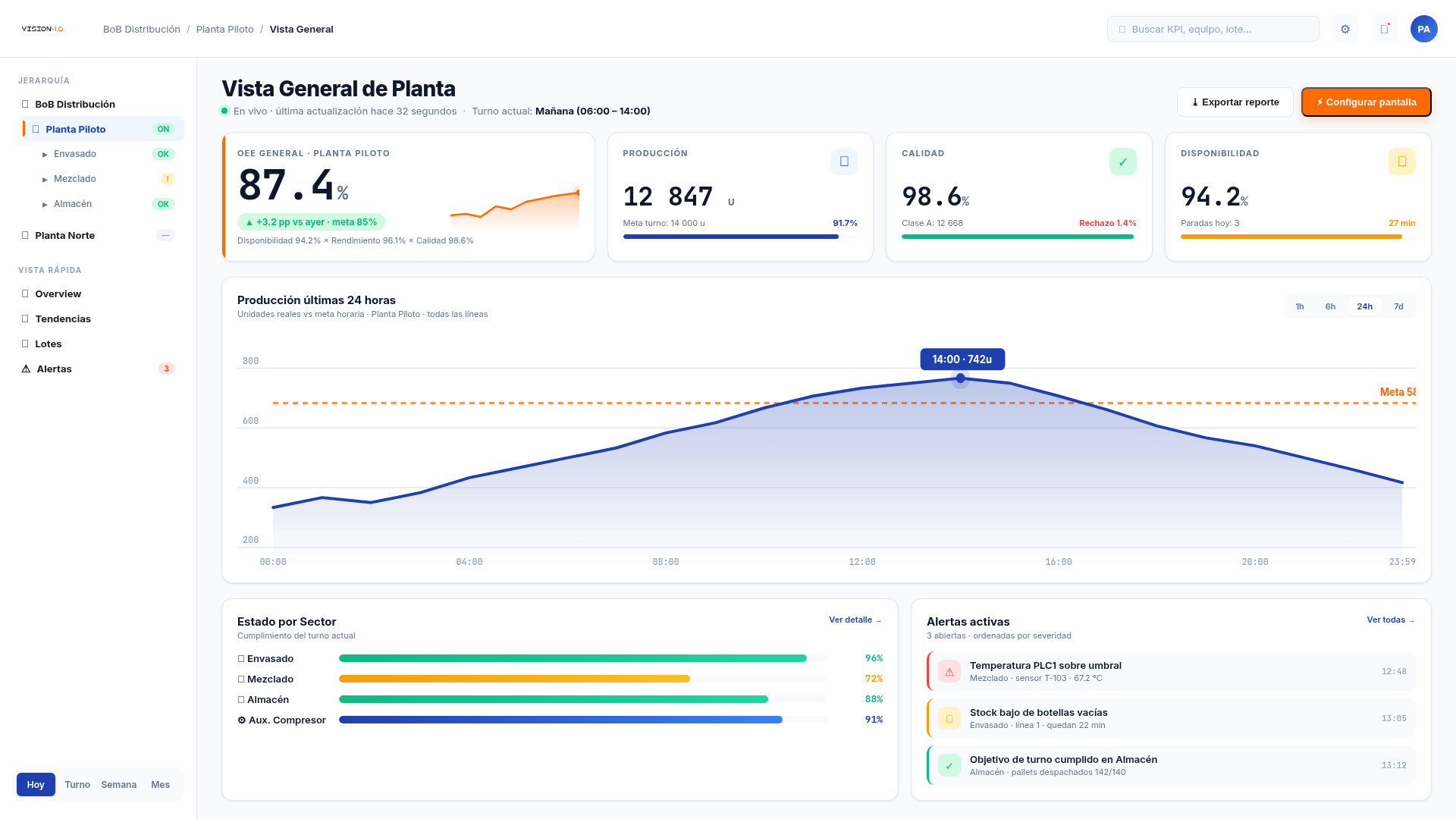The width and height of the screenshot is (1456, 819).
Task: Open the Stock bajo de botellas vacías alert
Action: (1171, 718)
